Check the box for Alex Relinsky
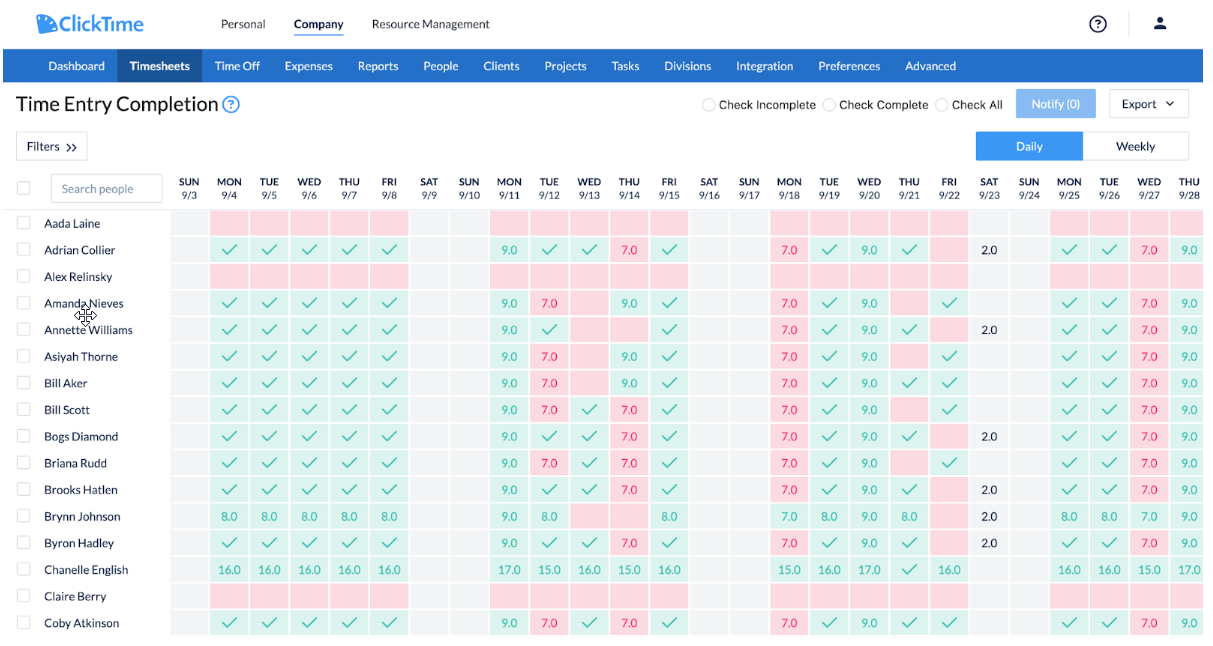1213x646 pixels. point(24,277)
